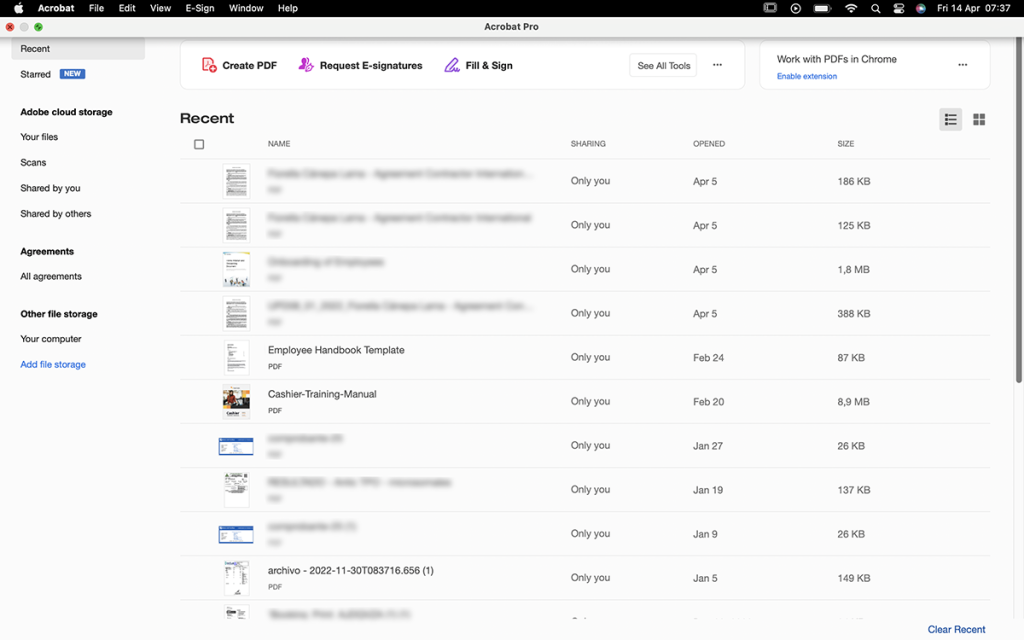The height and width of the screenshot is (640, 1024).
Task: Open the Edit menu
Action: (x=127, y=8)
